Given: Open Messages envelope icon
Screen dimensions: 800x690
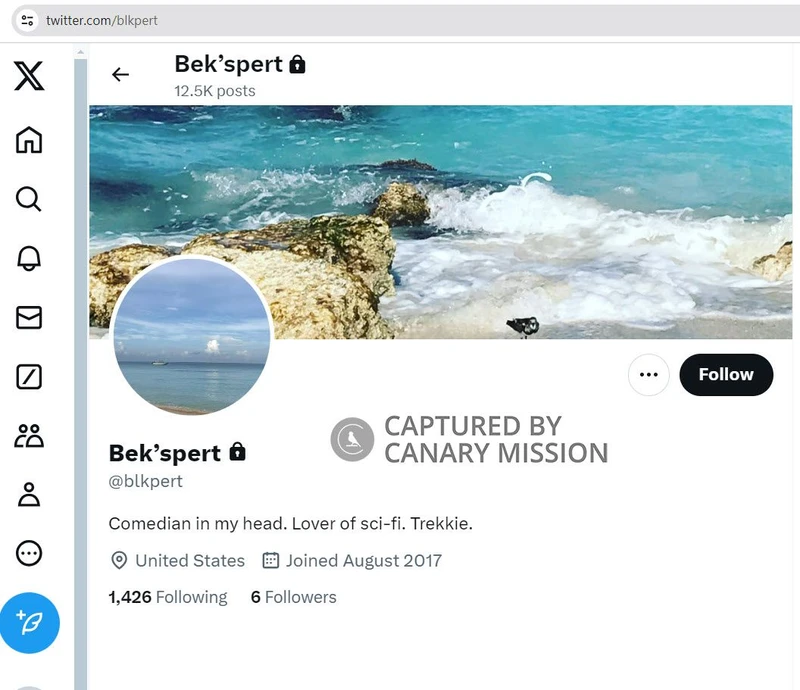Looking at the screenshot, I should point(29,317).
